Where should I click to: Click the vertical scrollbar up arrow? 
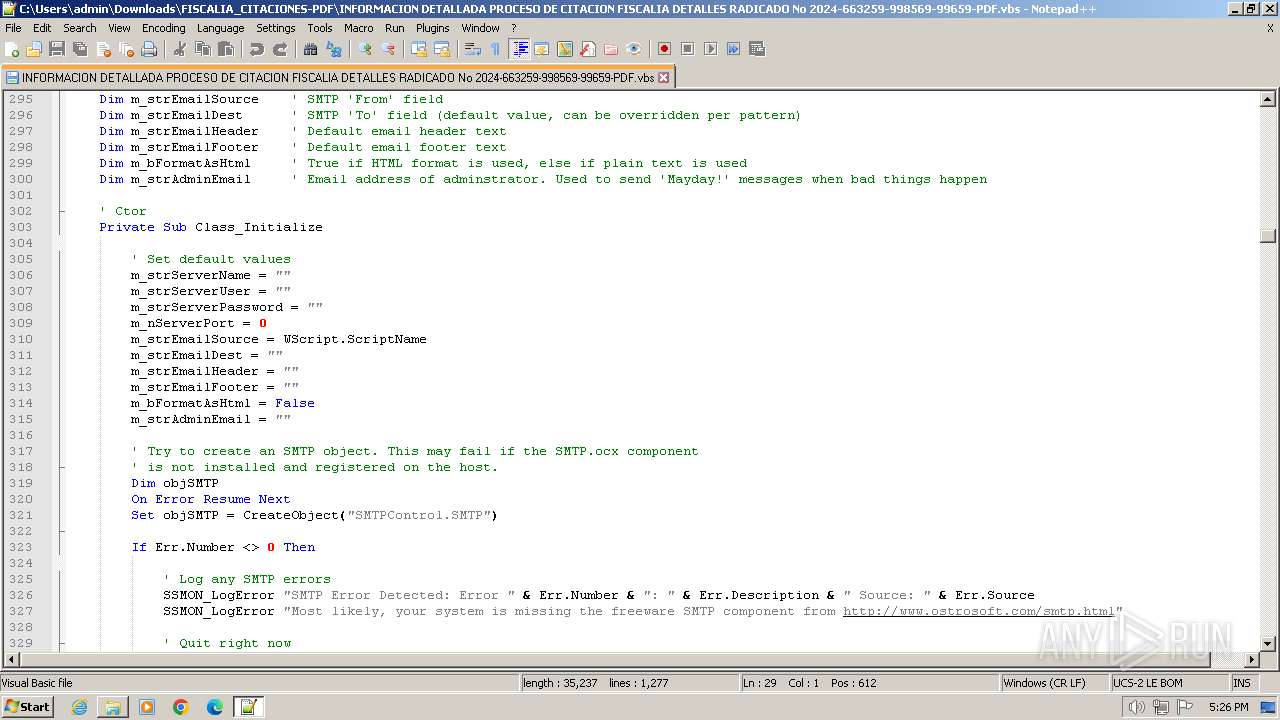coord(1268,99)
